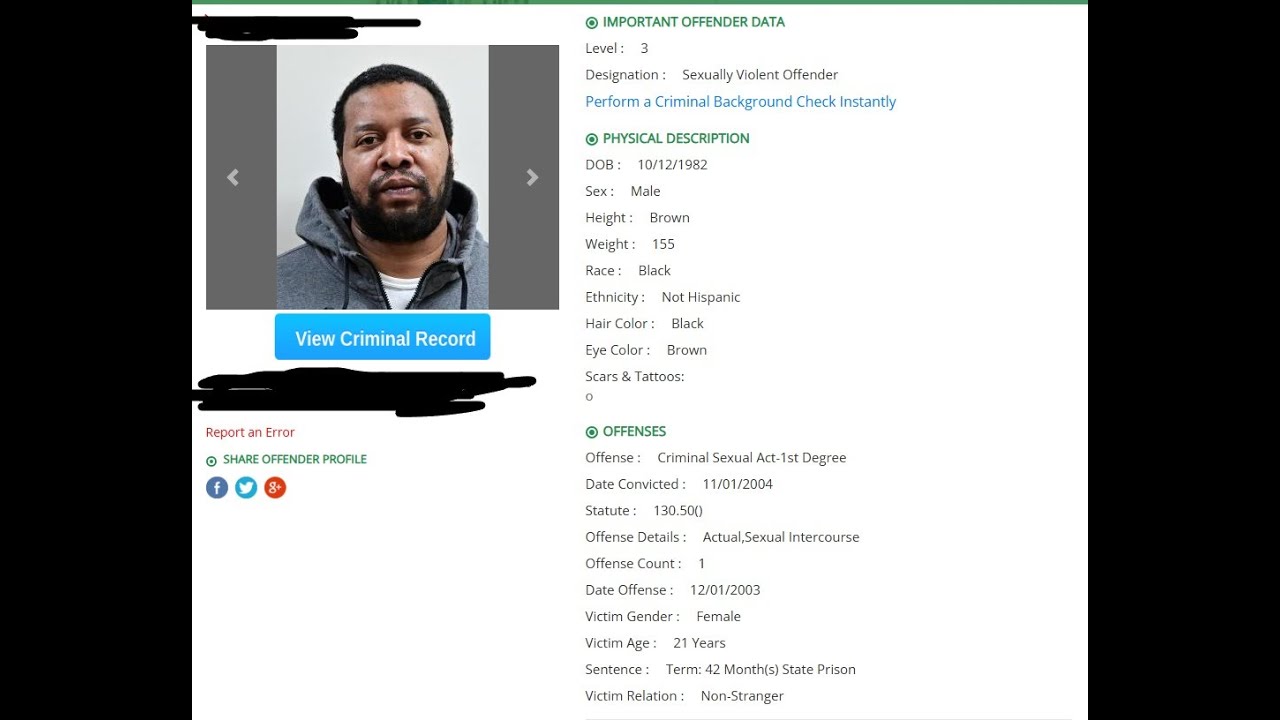This screenshot has width=1280, height=720.
Task: Share profile on Twitter
Action: 246,488
